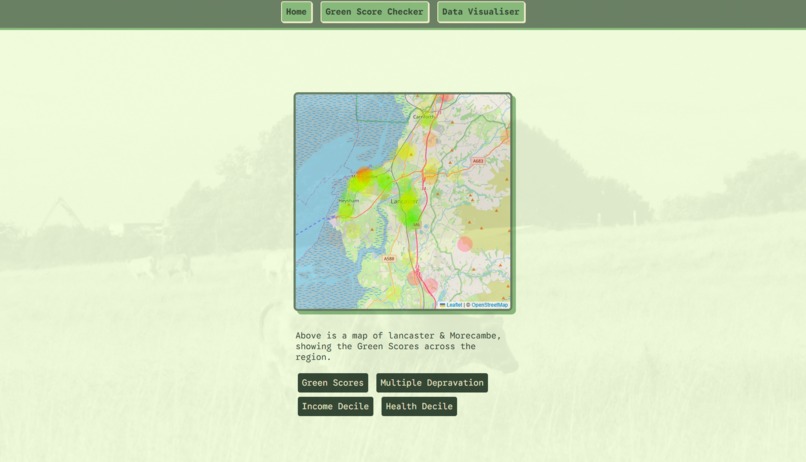806x462 pixels.
Task: Click the map description paragraph text
Action: click(x=398, y=346)
